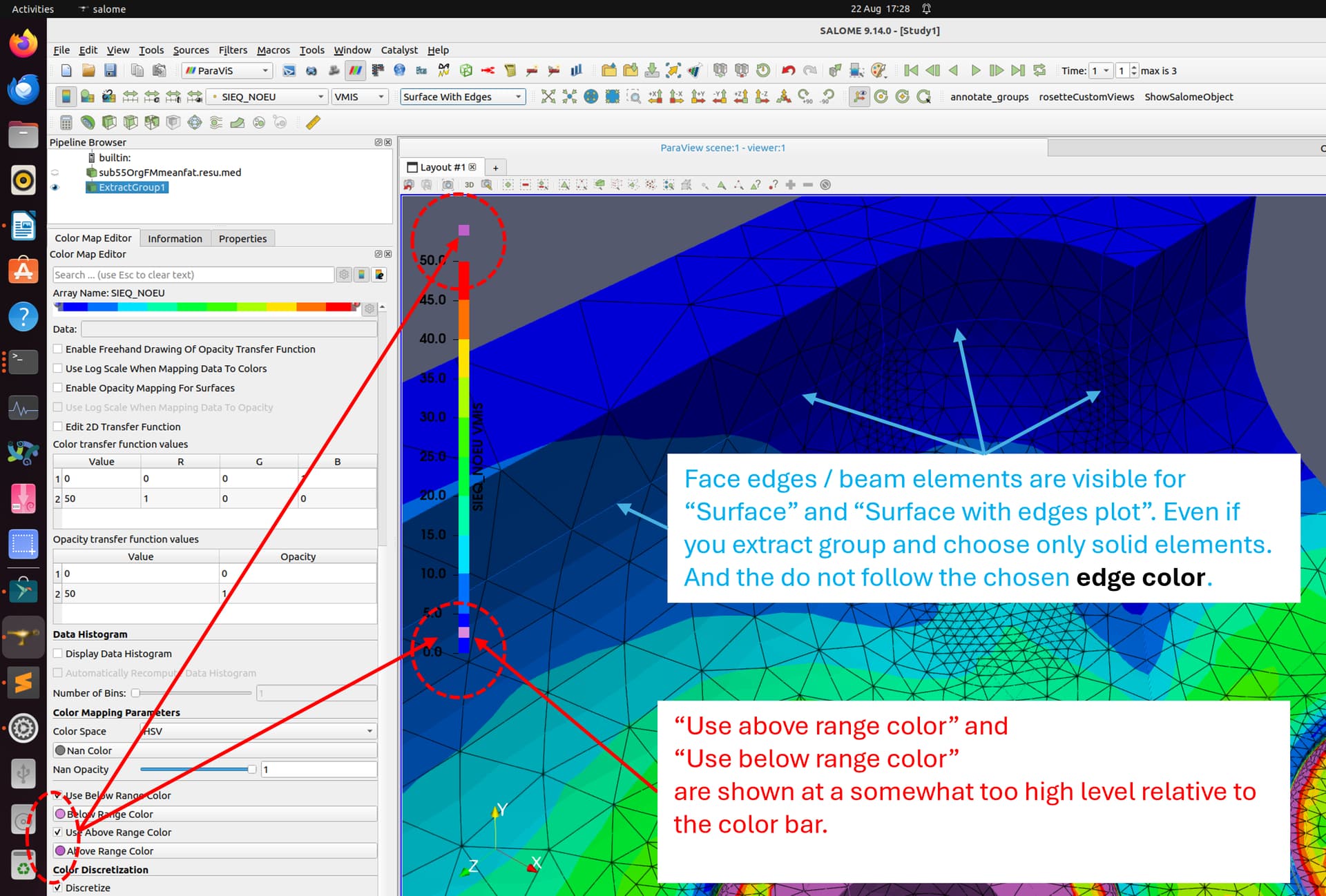
Task: Click the Color Map Editor search field
Action: 193,275
